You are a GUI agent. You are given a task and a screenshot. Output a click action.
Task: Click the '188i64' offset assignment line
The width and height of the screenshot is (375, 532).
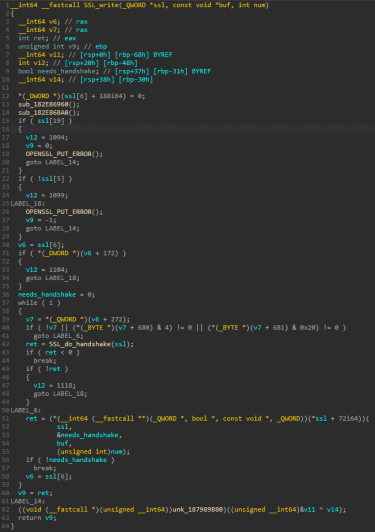[x=82, y=96]
